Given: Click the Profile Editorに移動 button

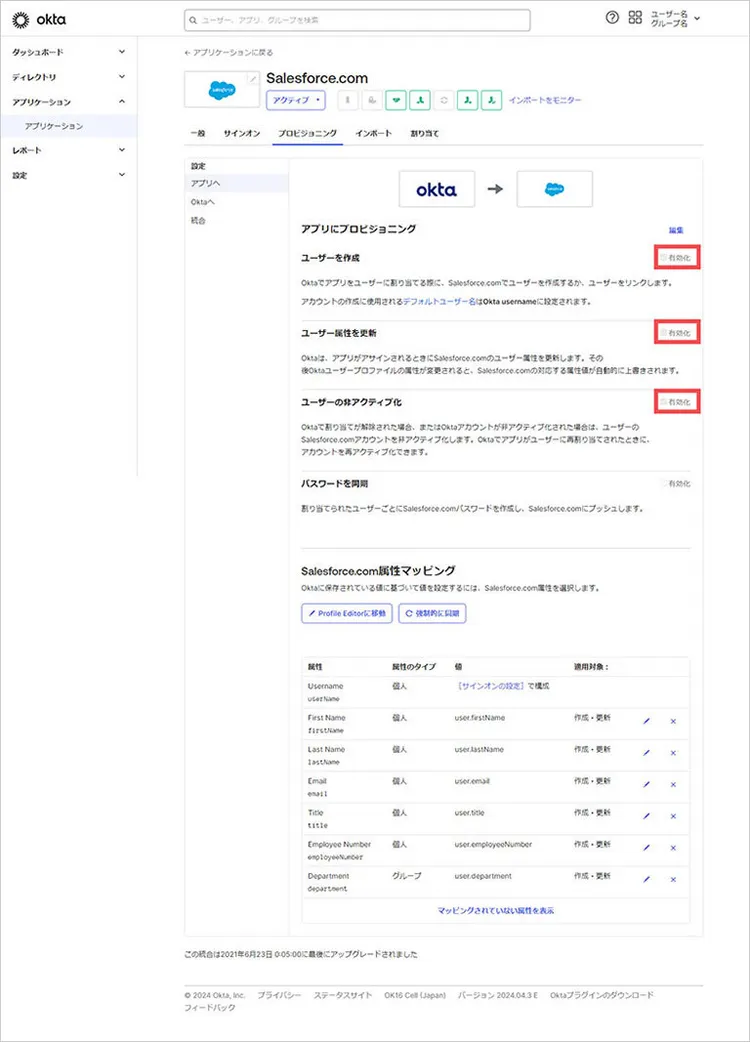Looking at the screenshot, I should tap(347, 613).
